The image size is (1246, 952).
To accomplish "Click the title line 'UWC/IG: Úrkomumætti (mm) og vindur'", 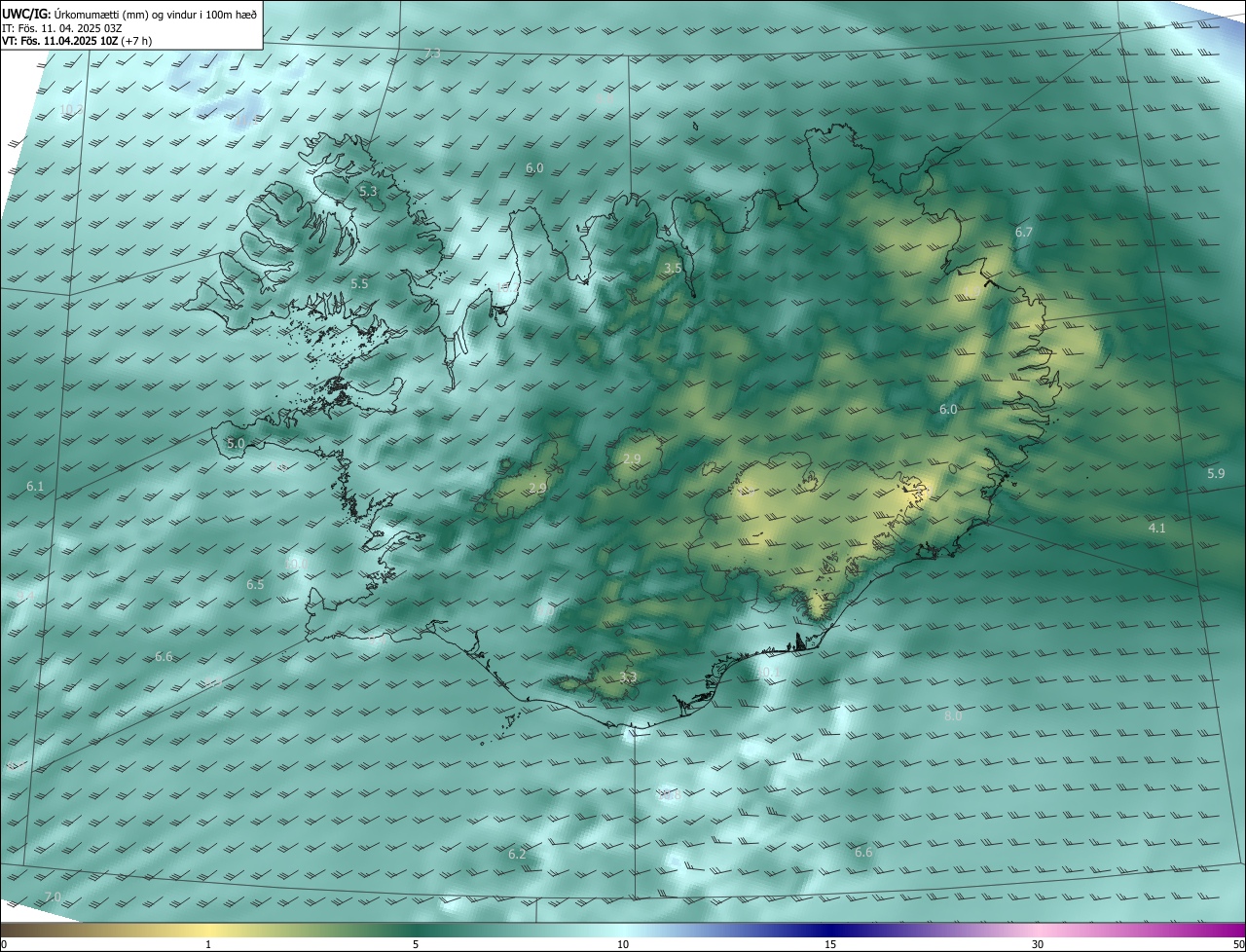I will pos(129,14).
